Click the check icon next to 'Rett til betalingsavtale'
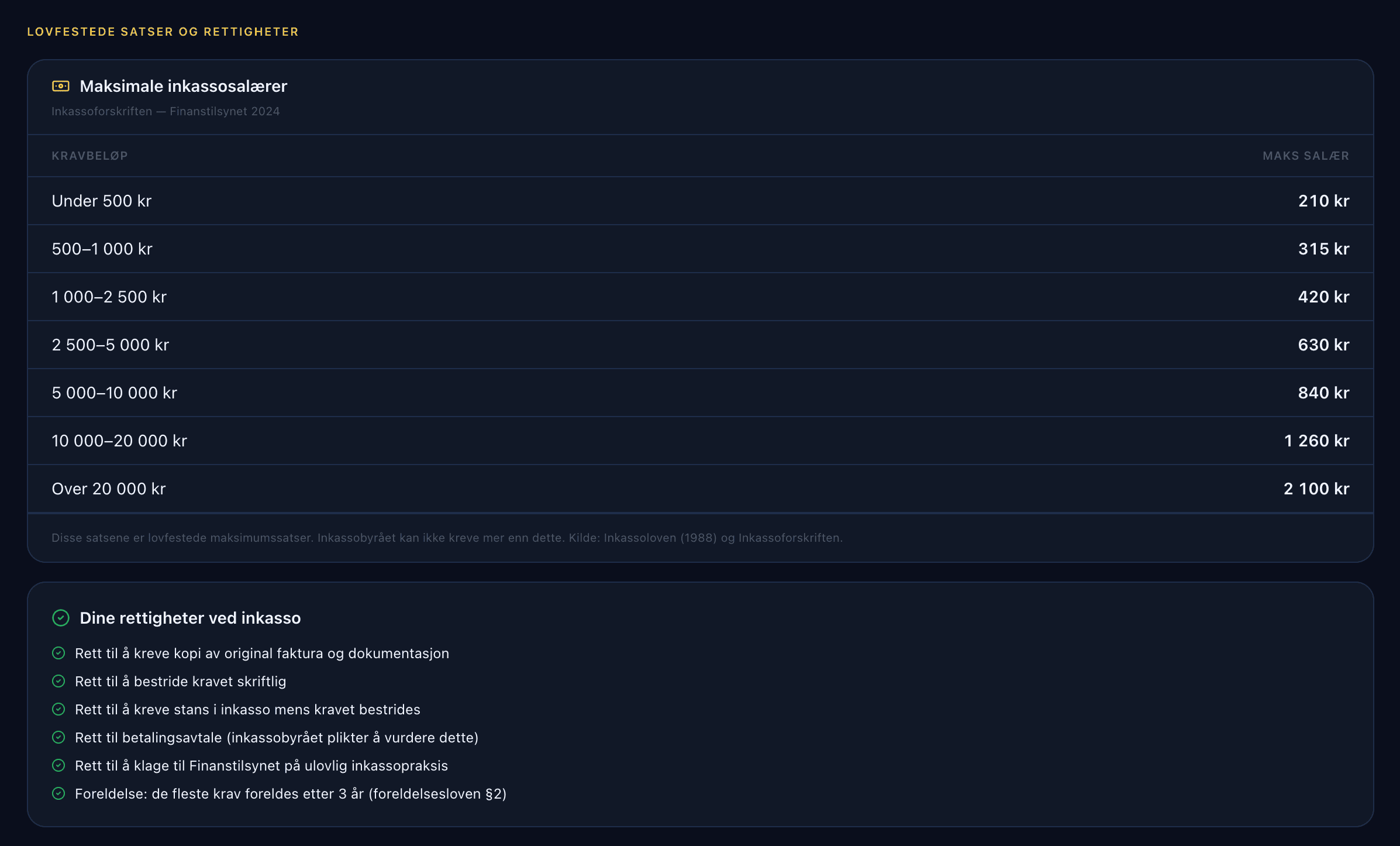 click(58, 737)
